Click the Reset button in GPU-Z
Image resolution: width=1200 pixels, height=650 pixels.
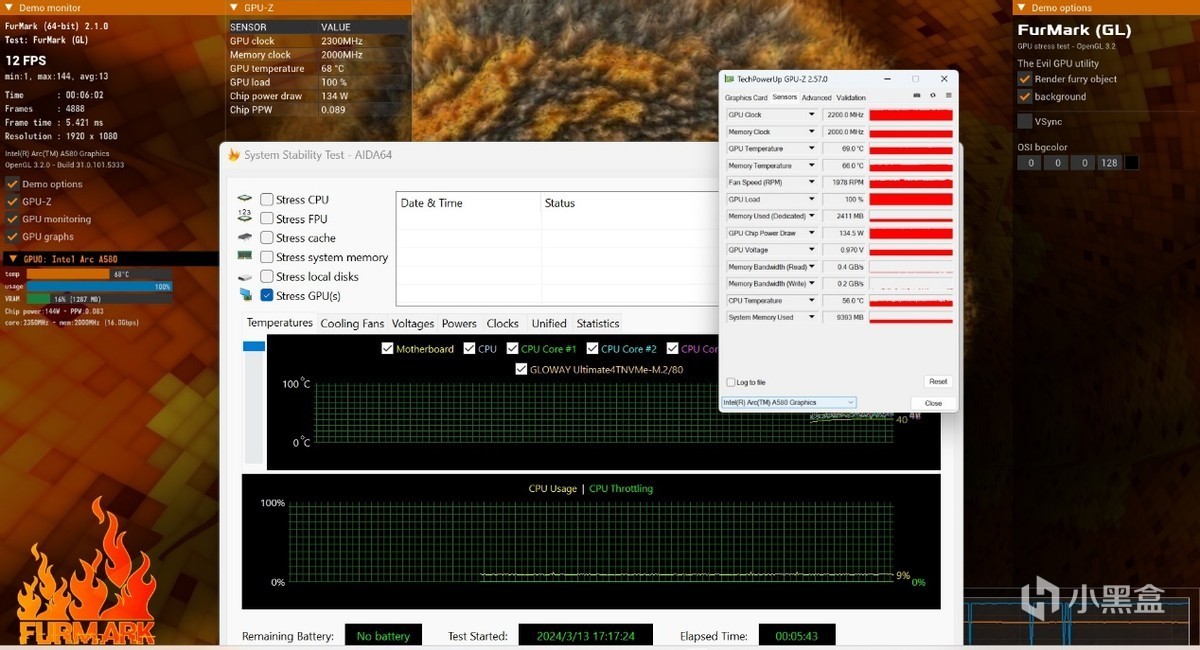(937, 381)
